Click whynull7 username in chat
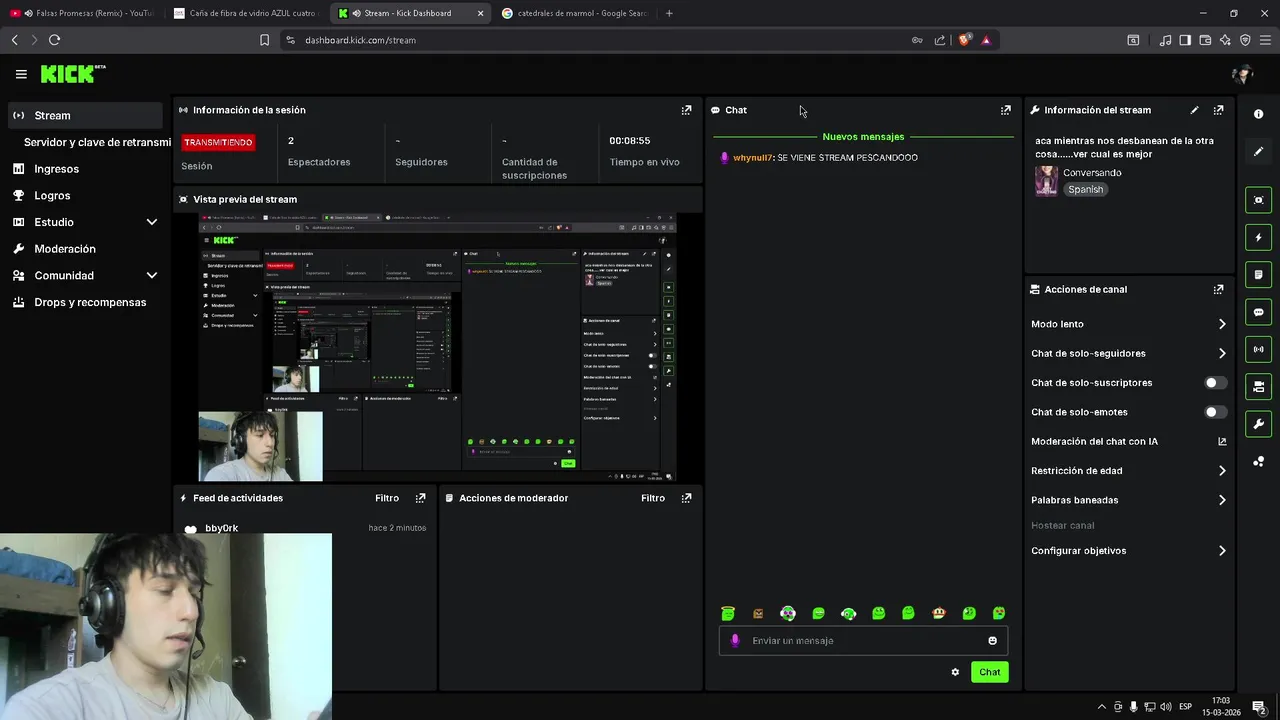This screenshot has height=720, width=1280. tap(753, 158)
